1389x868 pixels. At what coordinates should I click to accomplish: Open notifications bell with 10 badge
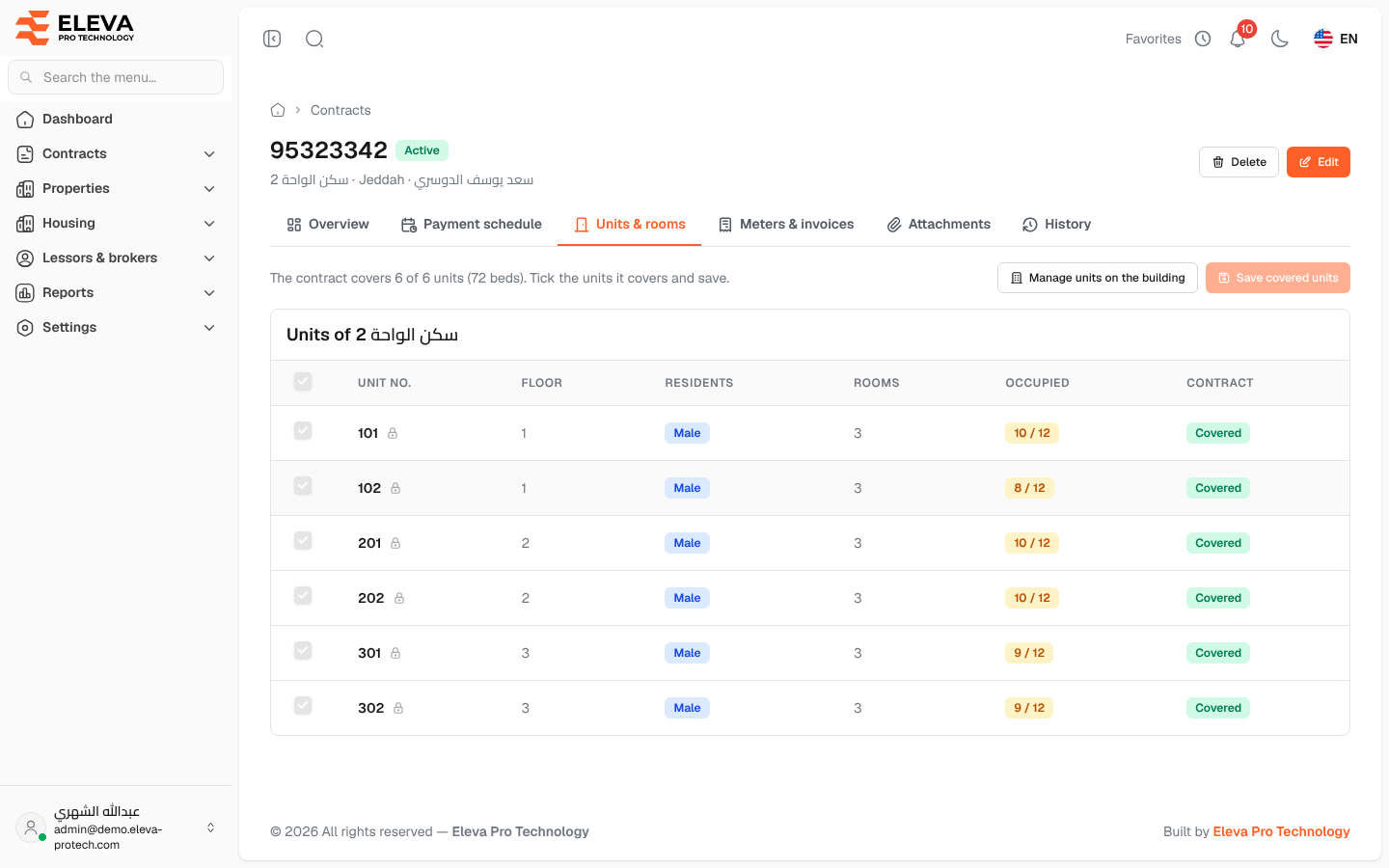(1238, 39)
